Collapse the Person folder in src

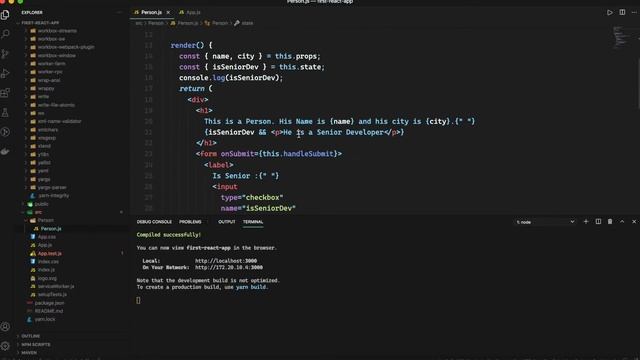tap(45, 220)
